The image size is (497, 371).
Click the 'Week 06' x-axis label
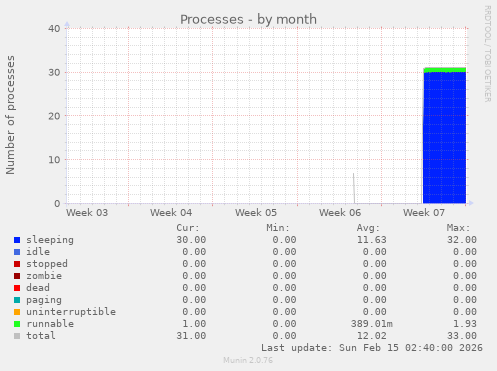point(340,213)
